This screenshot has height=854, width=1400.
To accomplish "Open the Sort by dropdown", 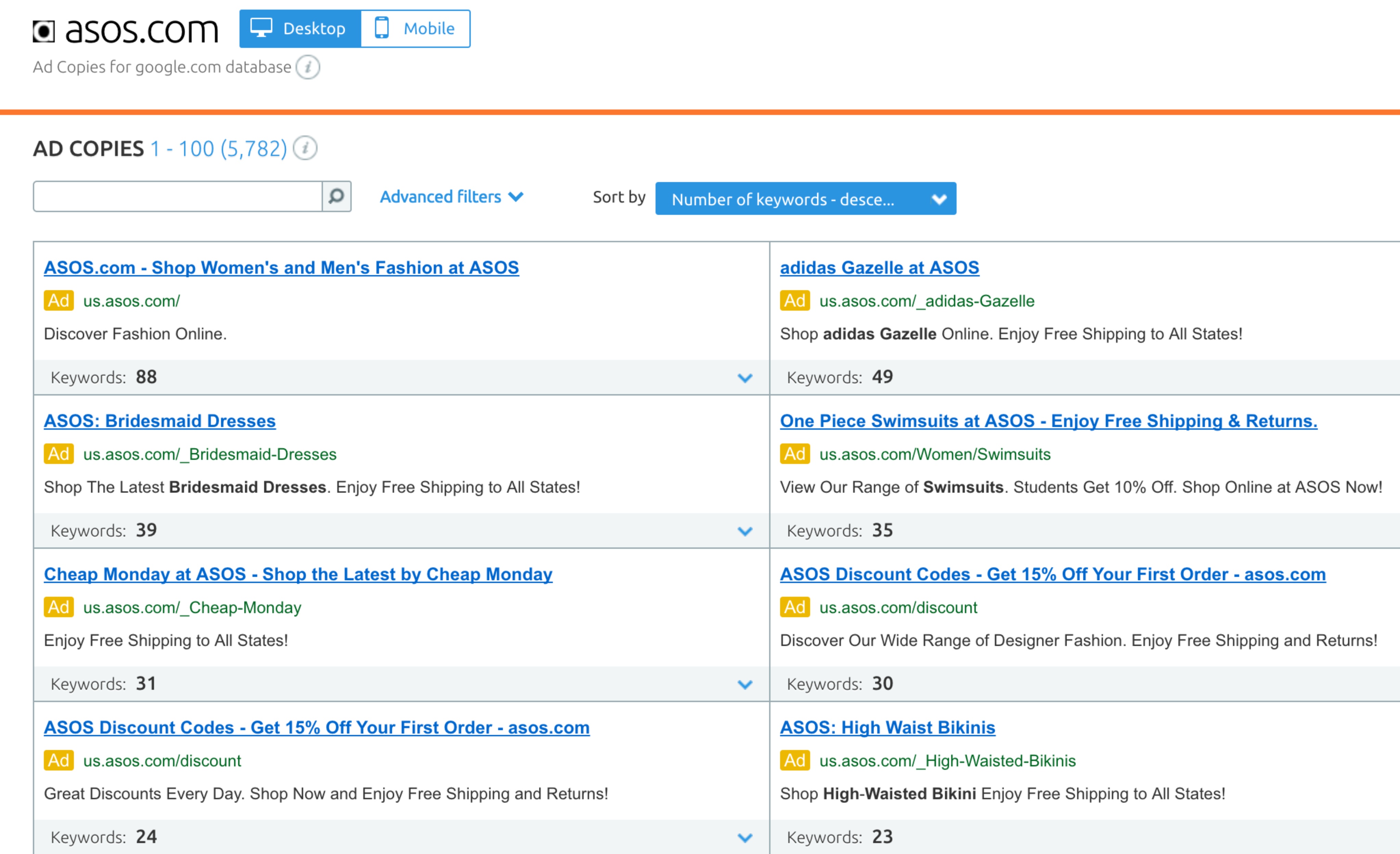I will tap(805, 199).
